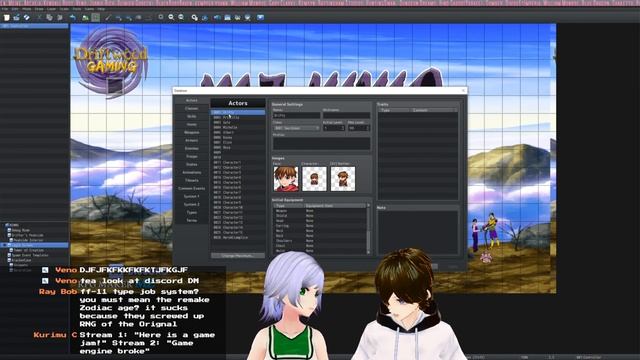640x360 pixels.
Task: Click the Open Project toolbar icon
Action: pos(16,18)
